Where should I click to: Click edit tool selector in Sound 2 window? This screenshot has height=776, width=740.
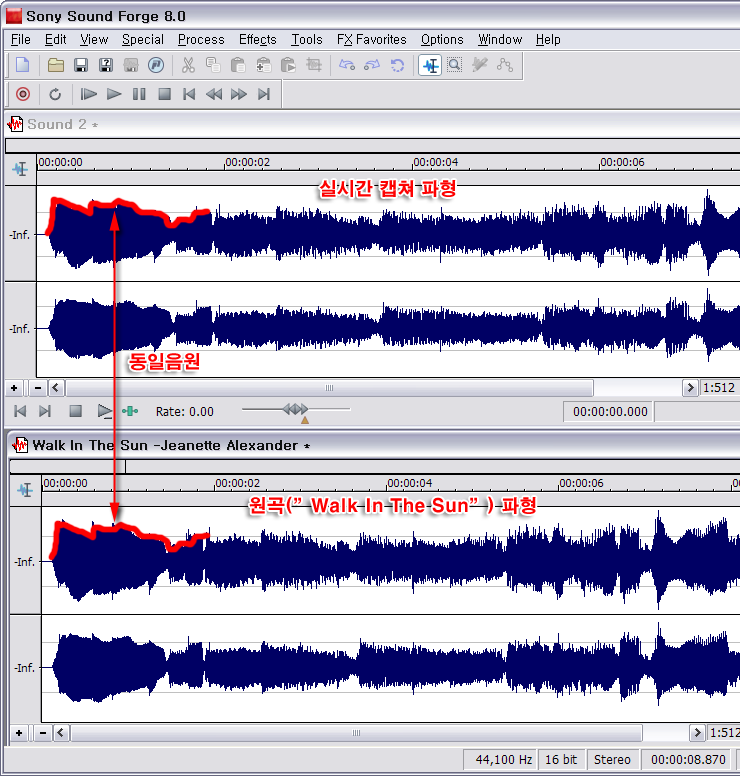20,169
